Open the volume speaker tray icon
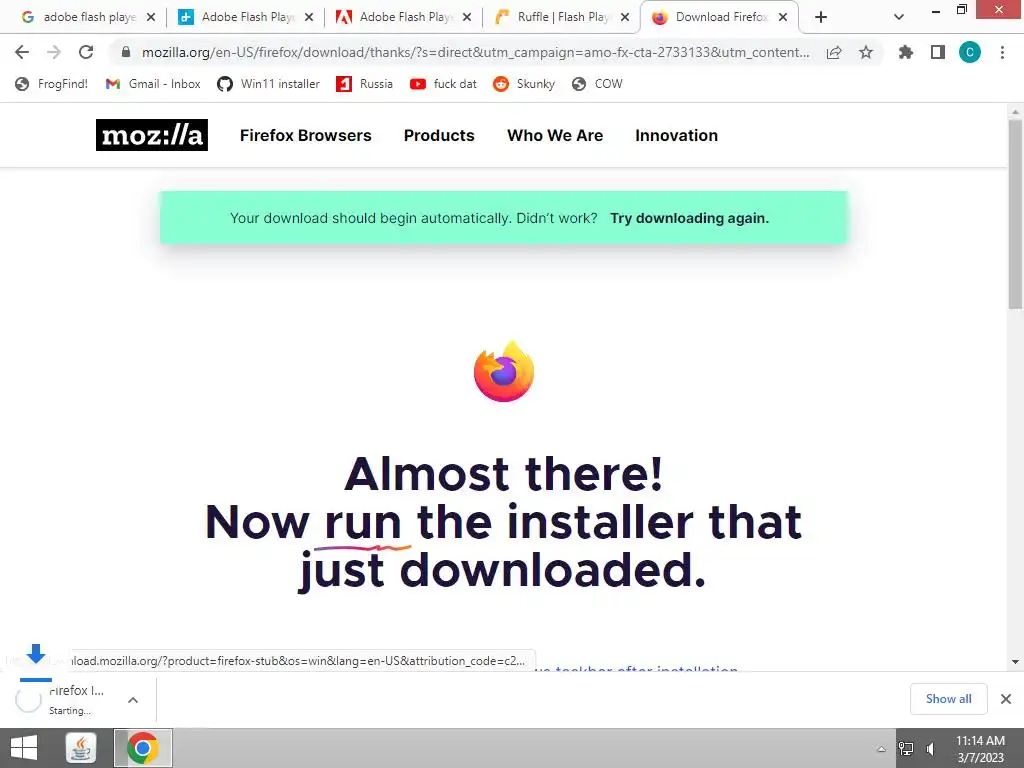This screenshot has width=1024, height=768. point(931,748)
